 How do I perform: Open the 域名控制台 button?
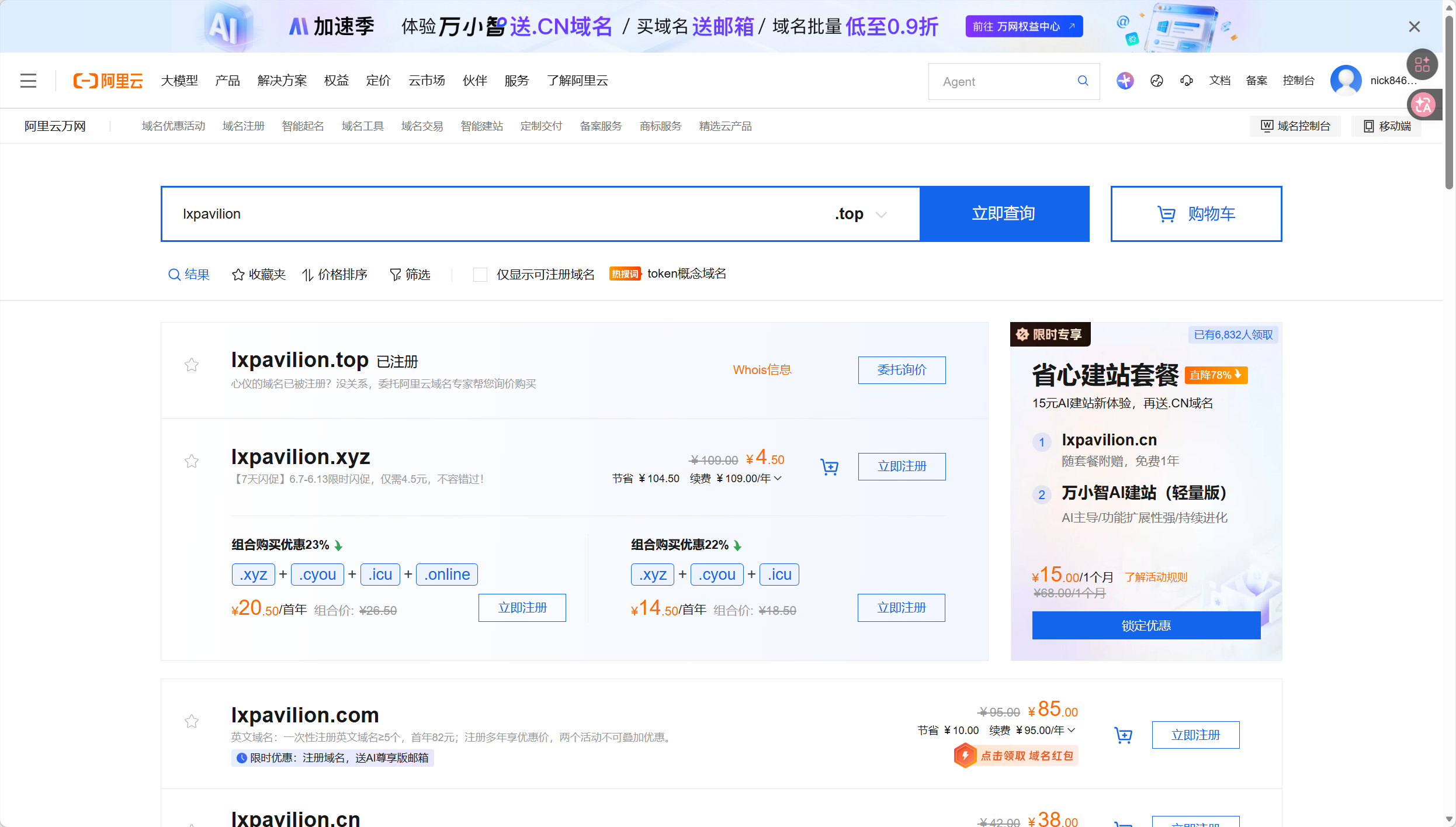[x=1295, y=126]
